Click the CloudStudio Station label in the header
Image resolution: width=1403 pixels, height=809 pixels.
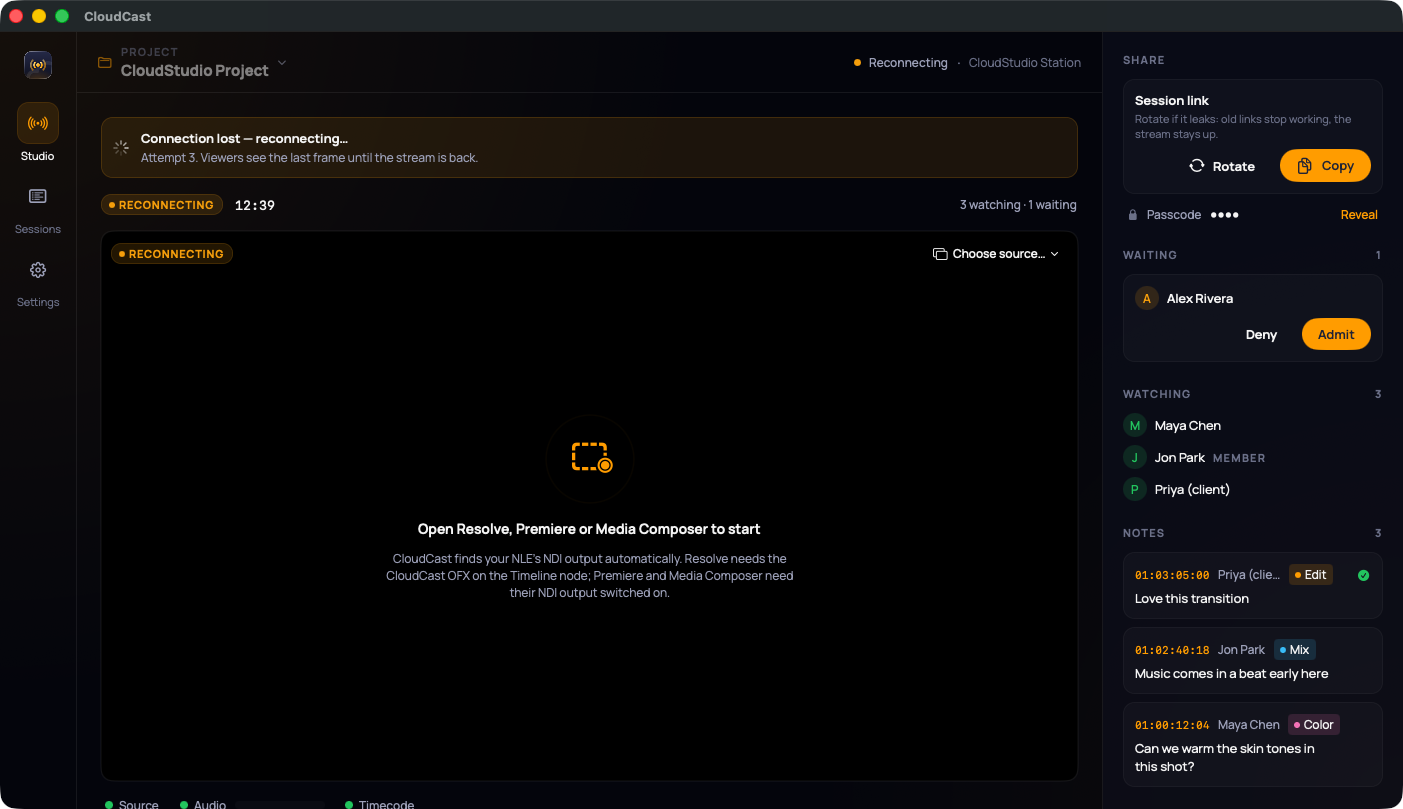[1025, 63]
